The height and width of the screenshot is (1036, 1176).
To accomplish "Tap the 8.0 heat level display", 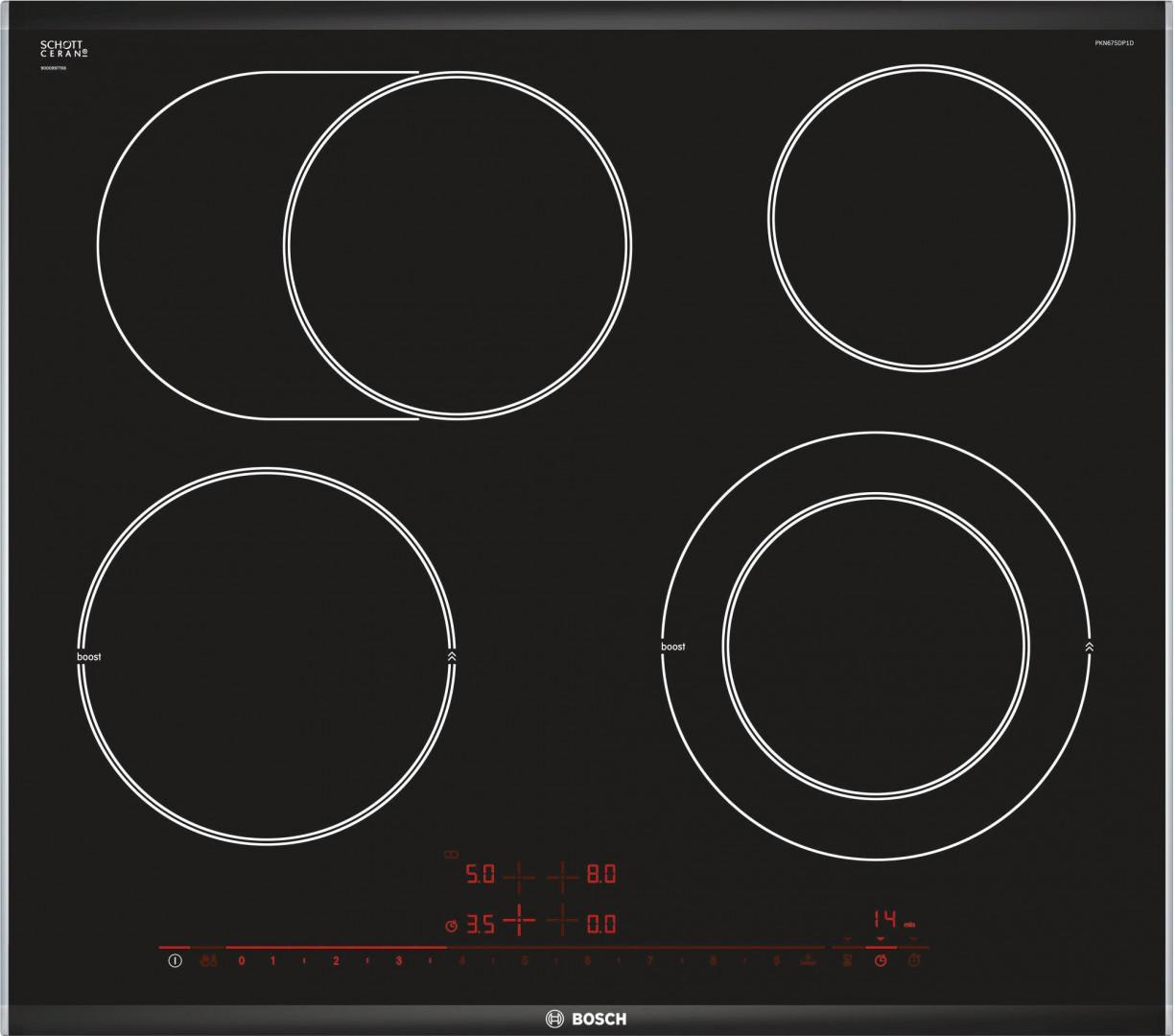I will 600,875.
